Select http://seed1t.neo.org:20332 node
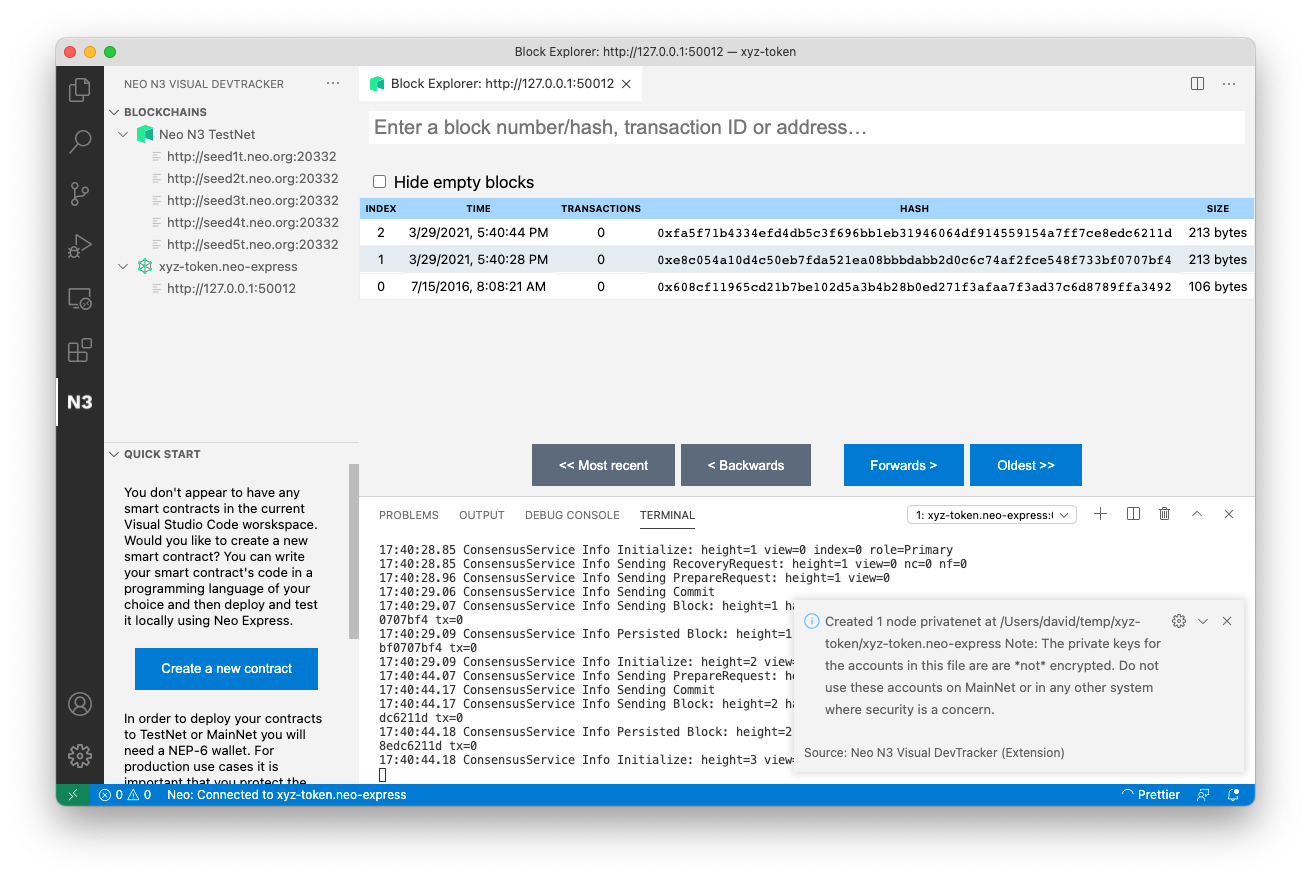 [x=251, y=156]
